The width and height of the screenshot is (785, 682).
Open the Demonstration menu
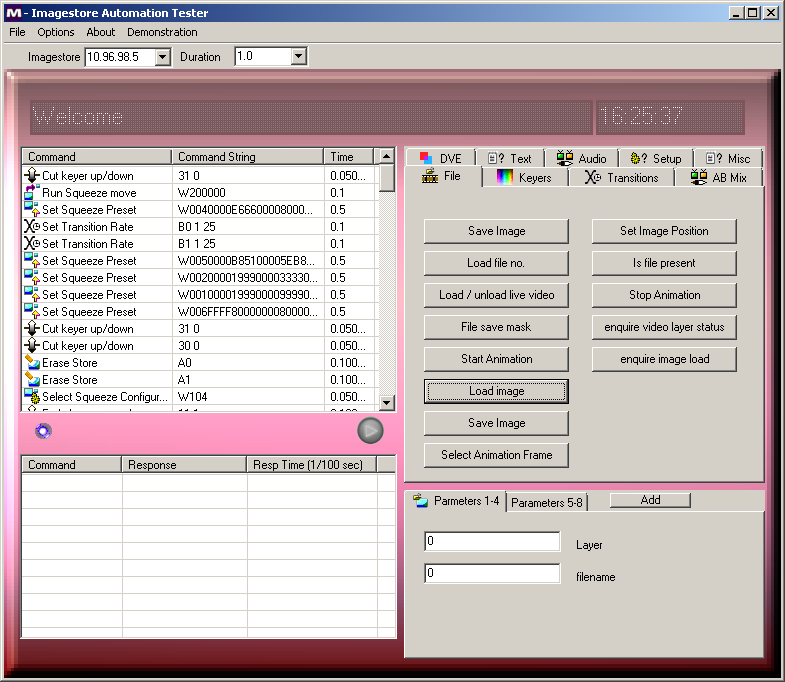pos(162,32)
